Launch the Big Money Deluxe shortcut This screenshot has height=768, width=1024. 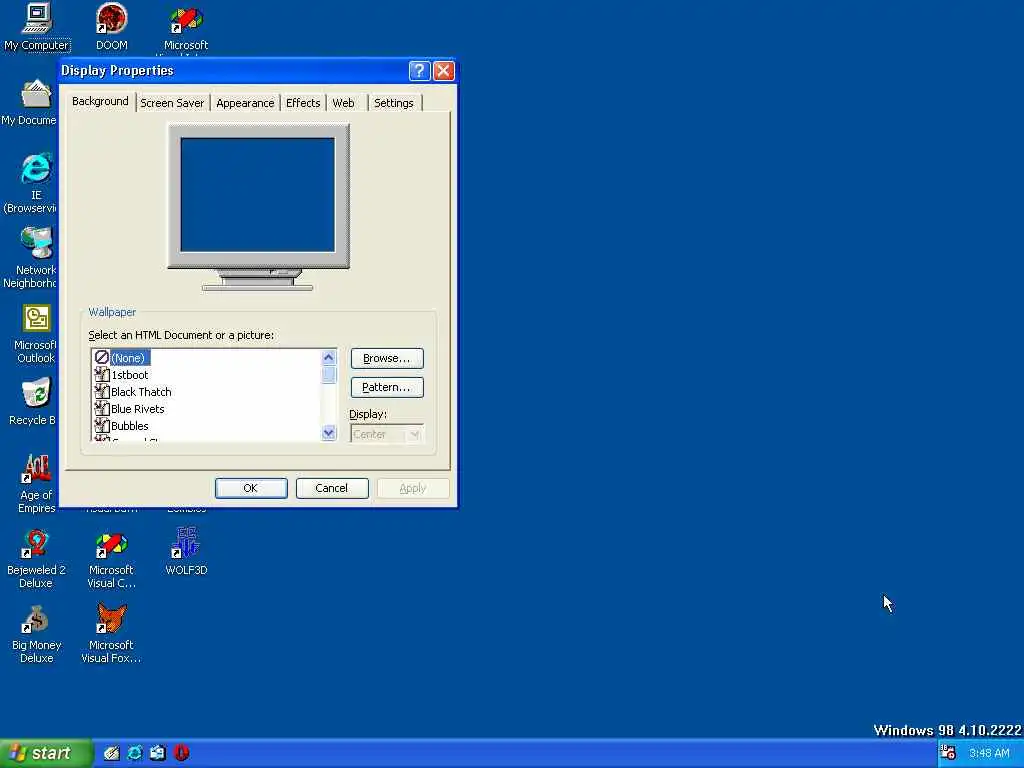[37, 634]
